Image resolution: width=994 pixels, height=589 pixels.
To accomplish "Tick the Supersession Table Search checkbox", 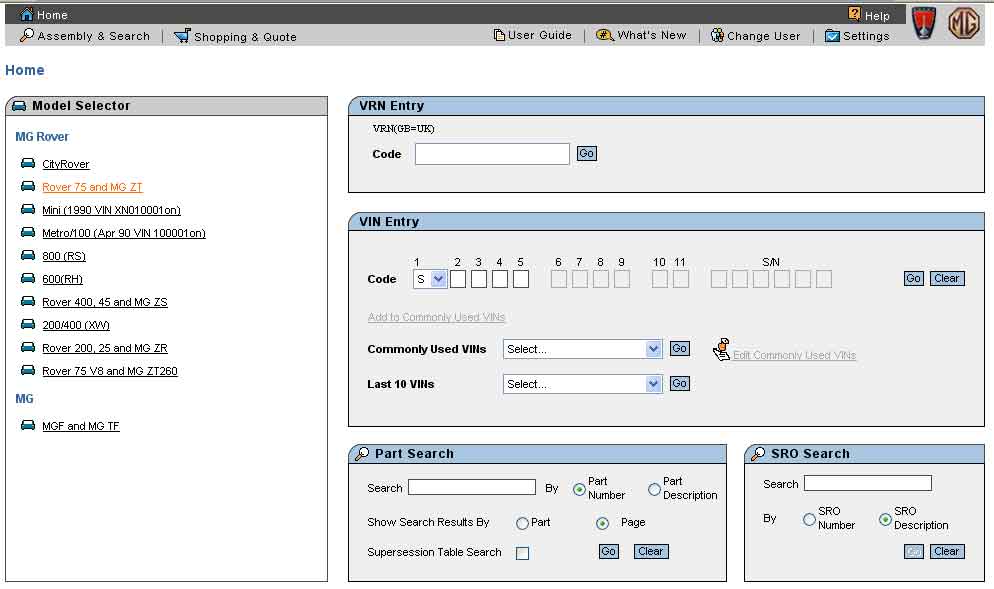I will [x=522, y=553].
